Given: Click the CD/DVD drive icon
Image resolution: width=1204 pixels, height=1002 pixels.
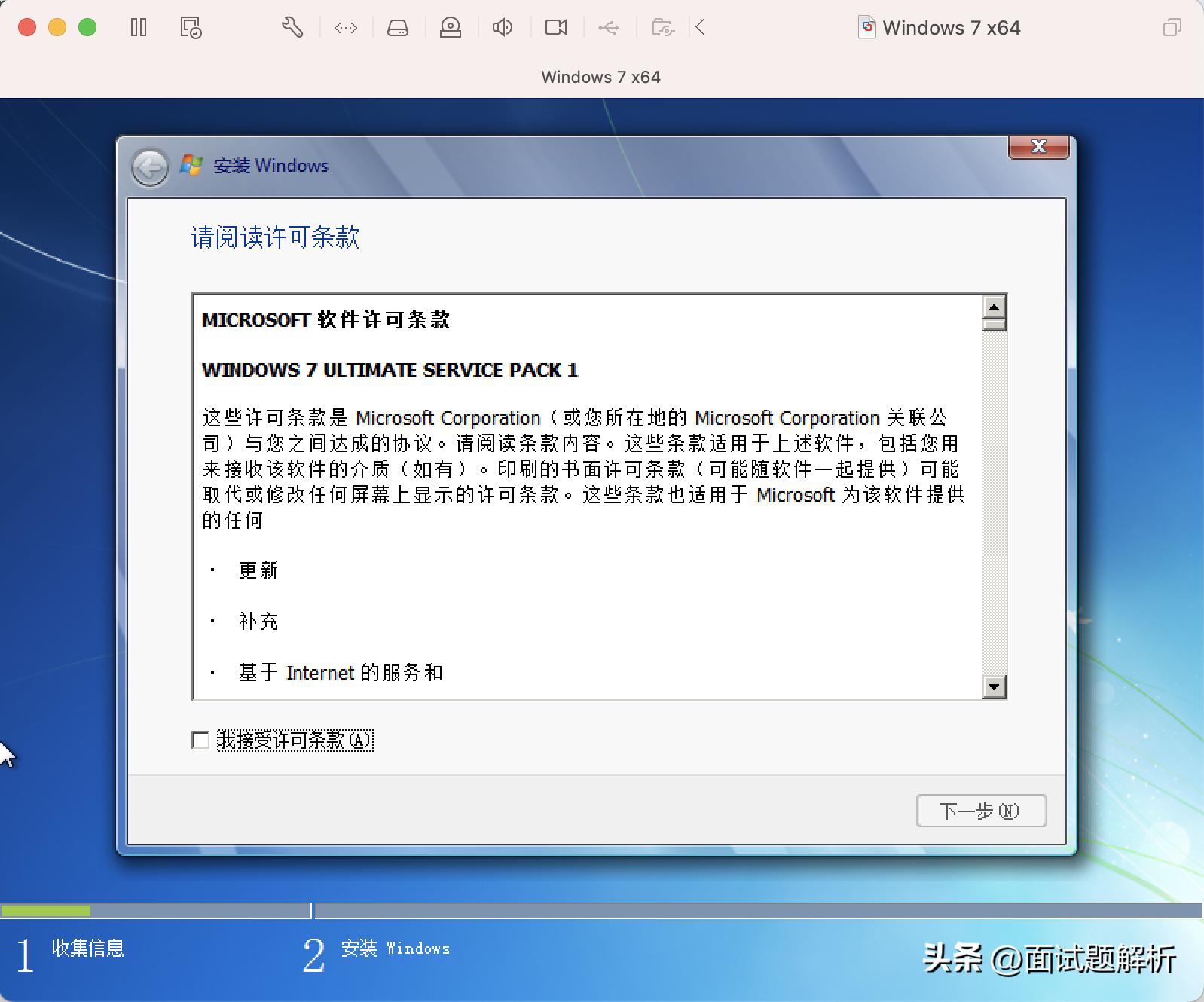Looking at the screenshot, I should [x=451, y=28].
